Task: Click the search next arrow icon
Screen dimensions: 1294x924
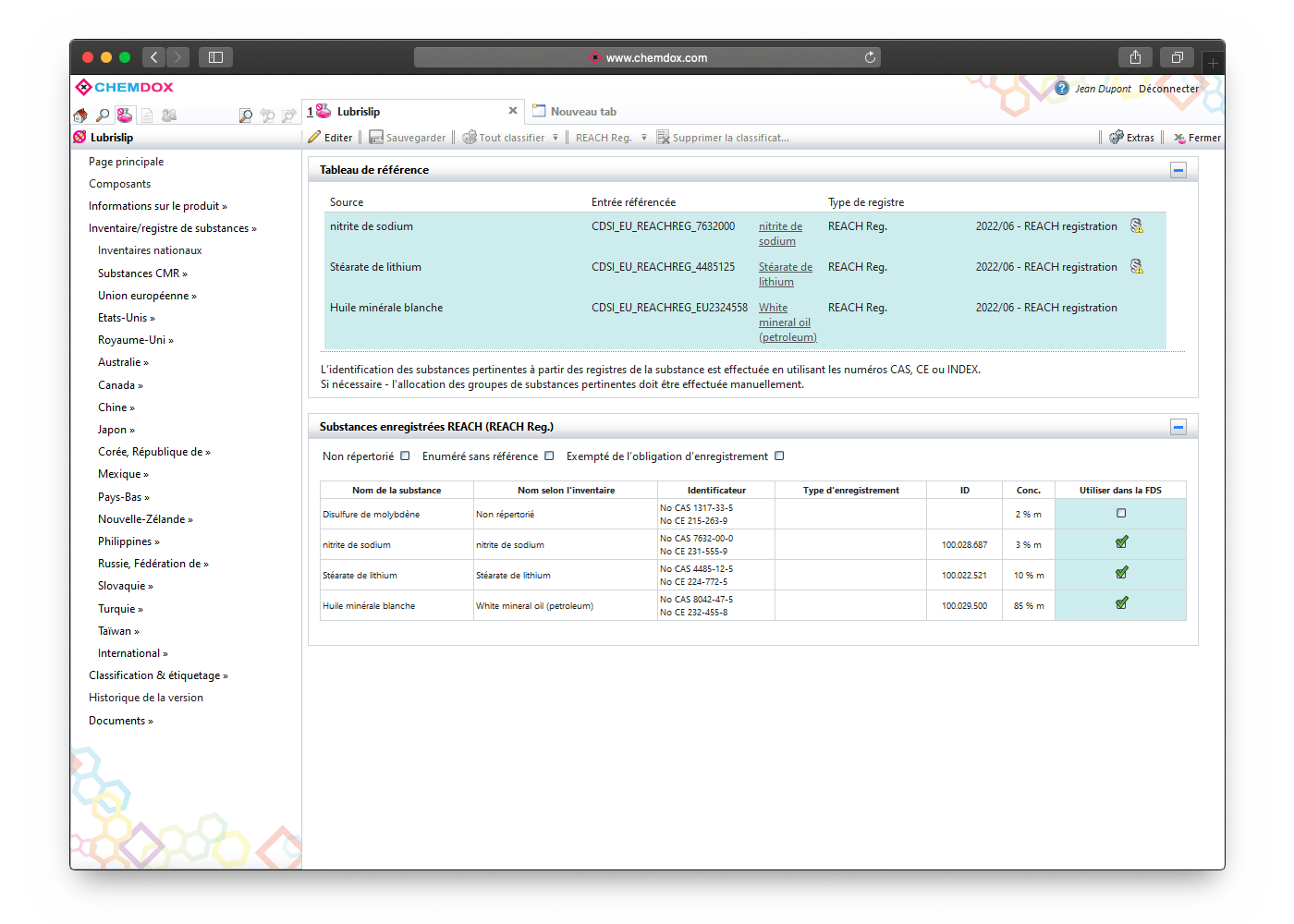Action: coord(288,115)
